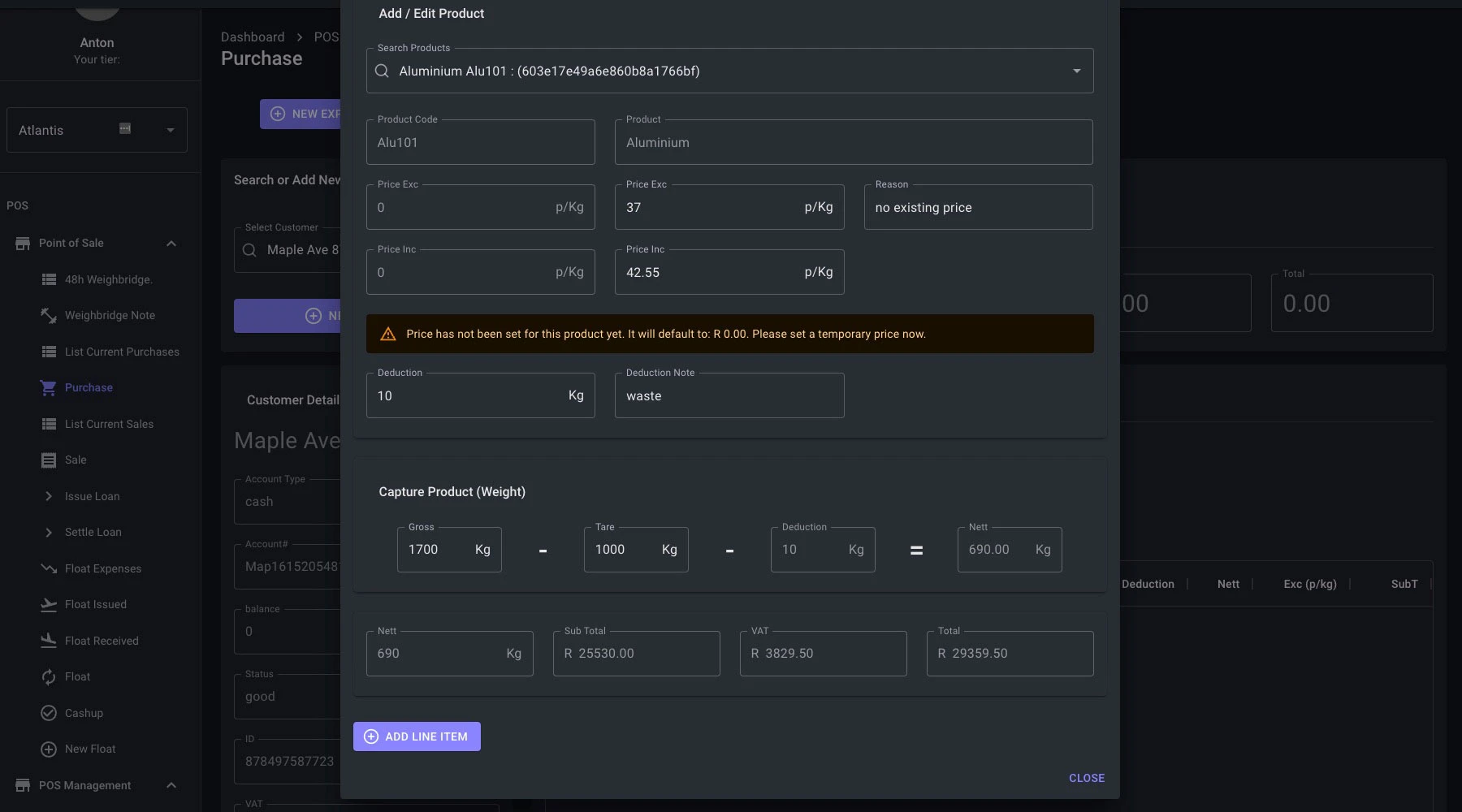Open the Atlantis branch dropdown

point(170,130)
